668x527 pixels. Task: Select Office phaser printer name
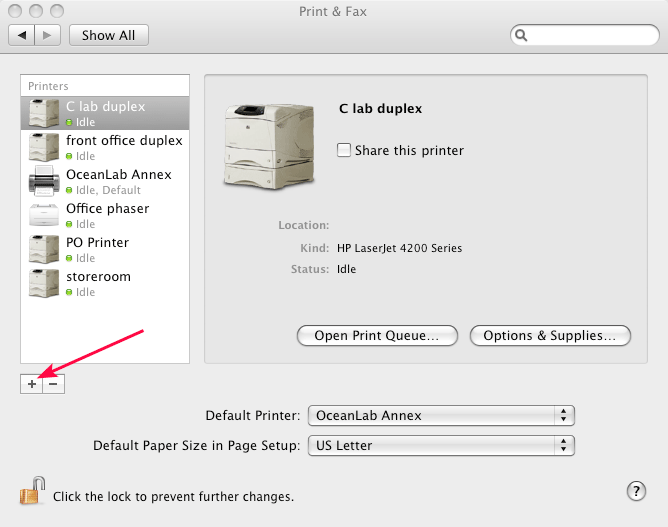point(108,209)
